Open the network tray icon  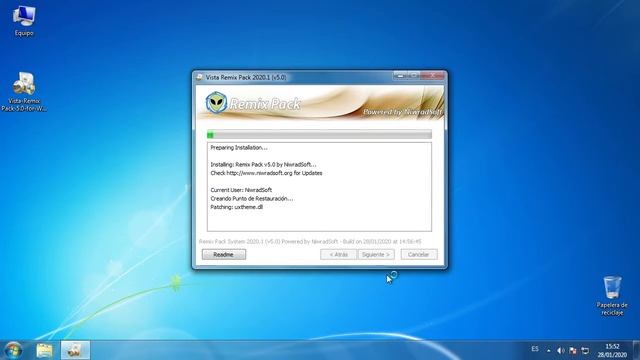pos(585,351)
